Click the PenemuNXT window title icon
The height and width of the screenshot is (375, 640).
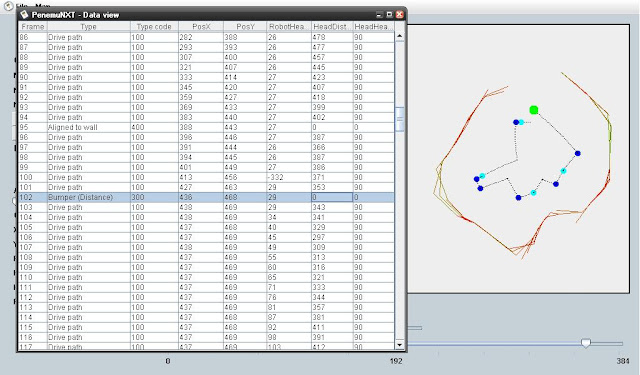pos(24,15)
